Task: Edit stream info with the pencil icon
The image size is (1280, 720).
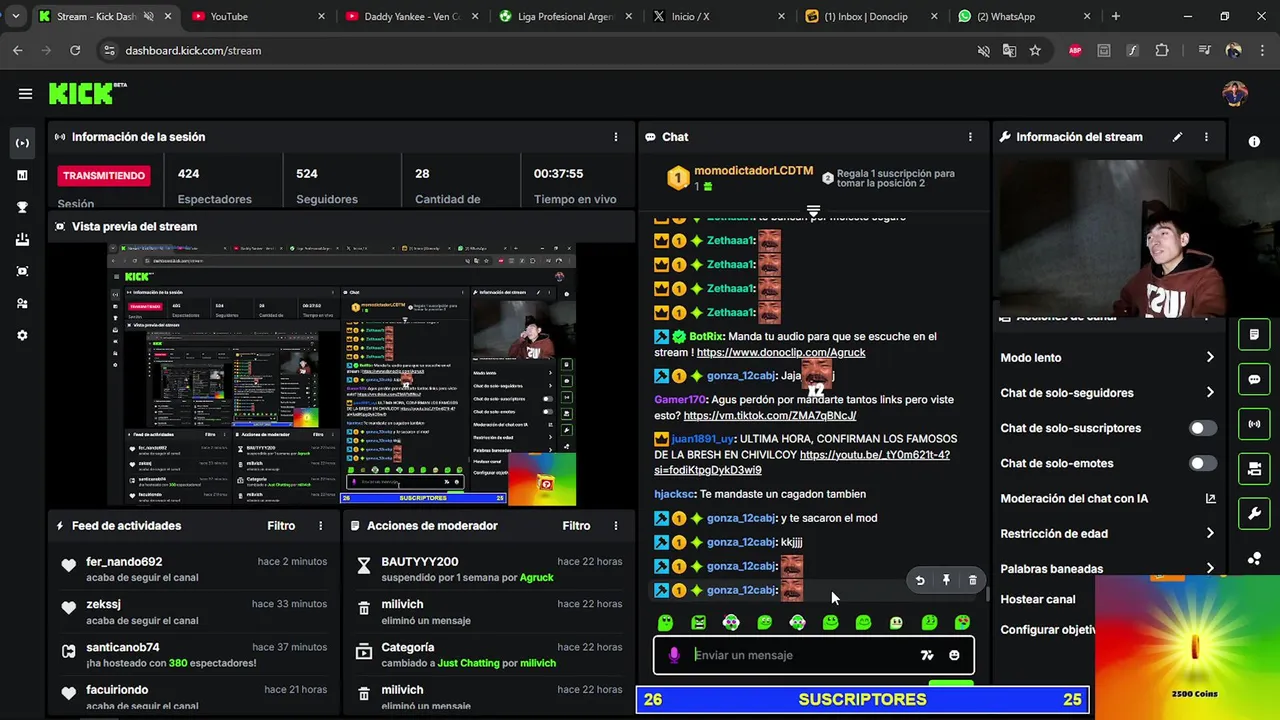Action: click(x=1177, y=137)
